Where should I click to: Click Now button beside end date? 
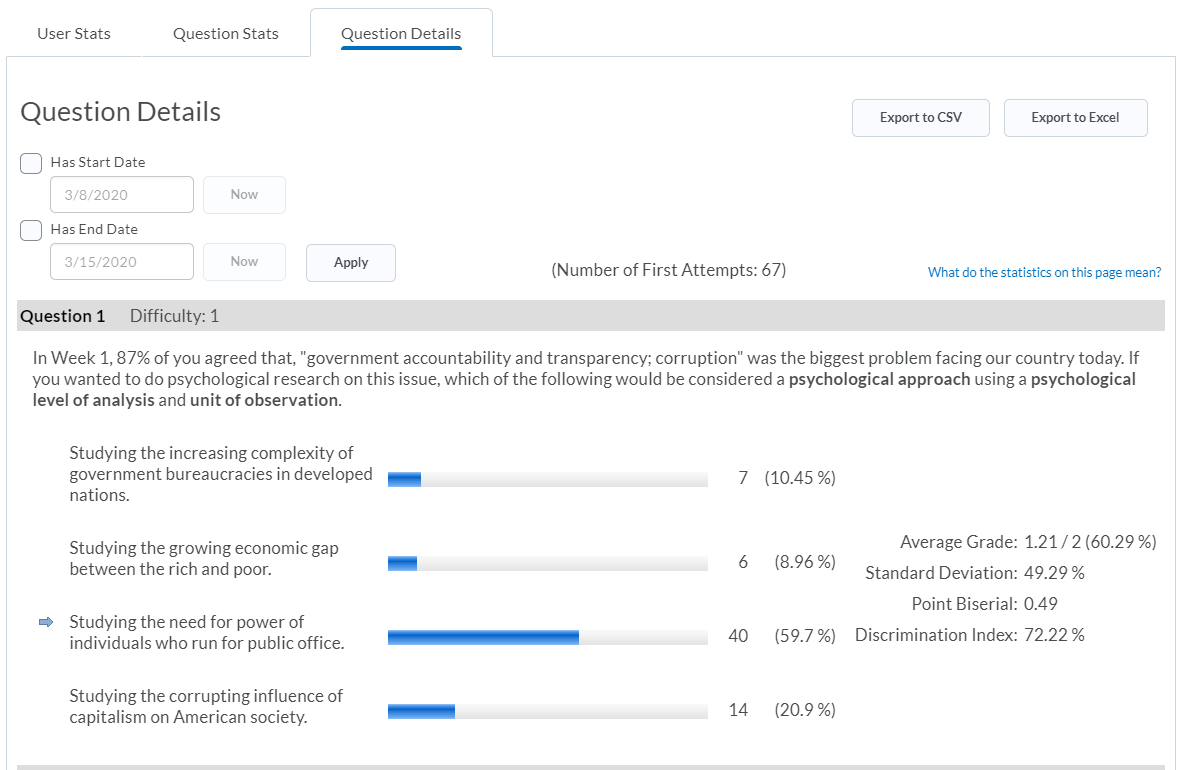click(x=244, y=262)
